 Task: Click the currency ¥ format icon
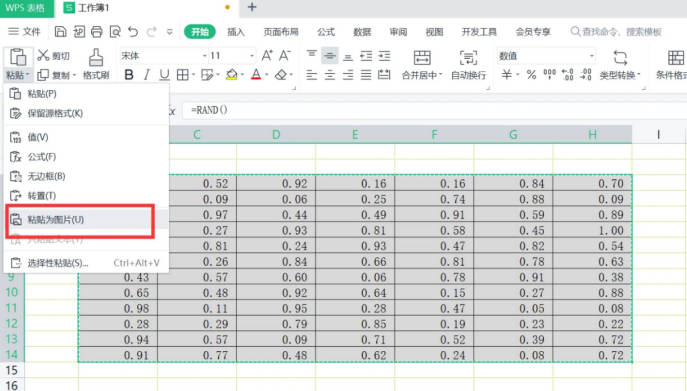click(x=506, y=75)
